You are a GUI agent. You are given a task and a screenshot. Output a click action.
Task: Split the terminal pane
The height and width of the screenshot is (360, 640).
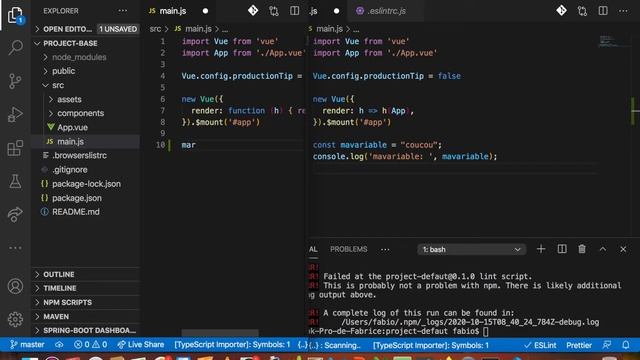[x=562, y=249]
